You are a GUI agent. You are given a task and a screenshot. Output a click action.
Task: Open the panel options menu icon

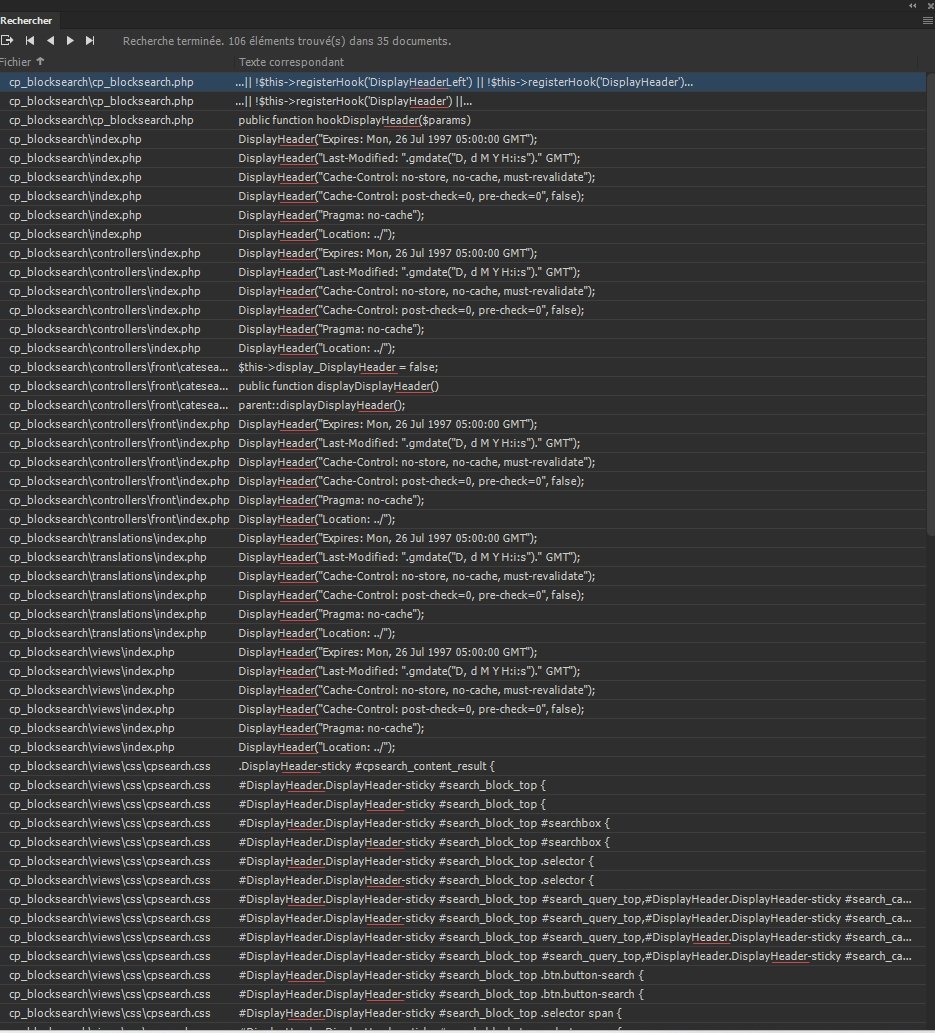[928, 20]
